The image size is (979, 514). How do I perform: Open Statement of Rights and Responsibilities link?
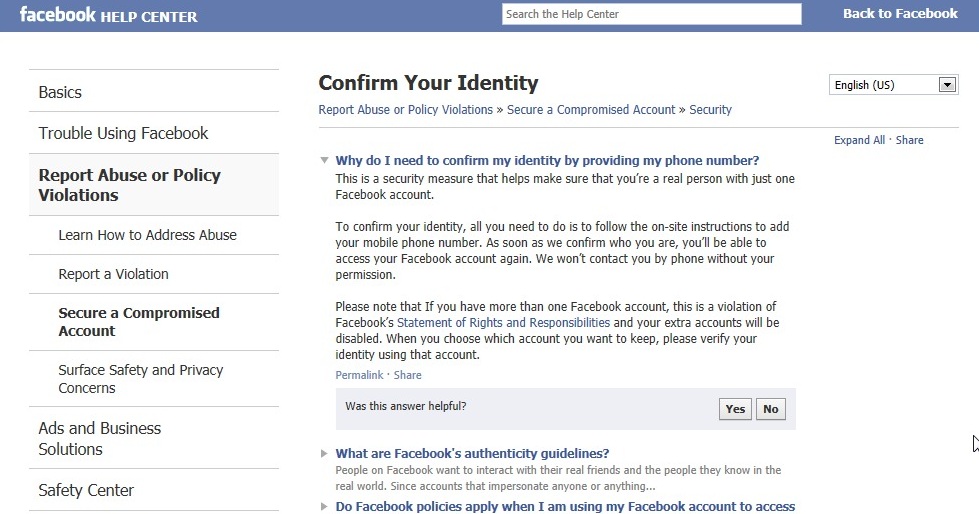click(x=503, y=323)
